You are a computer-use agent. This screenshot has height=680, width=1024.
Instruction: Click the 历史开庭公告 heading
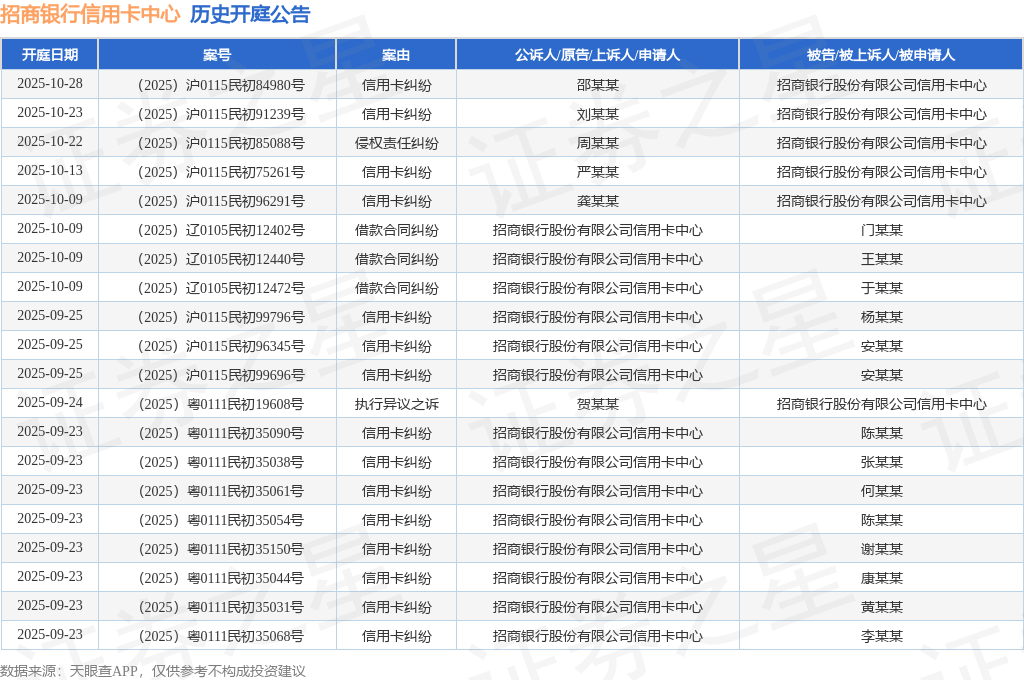click(250, 14)
